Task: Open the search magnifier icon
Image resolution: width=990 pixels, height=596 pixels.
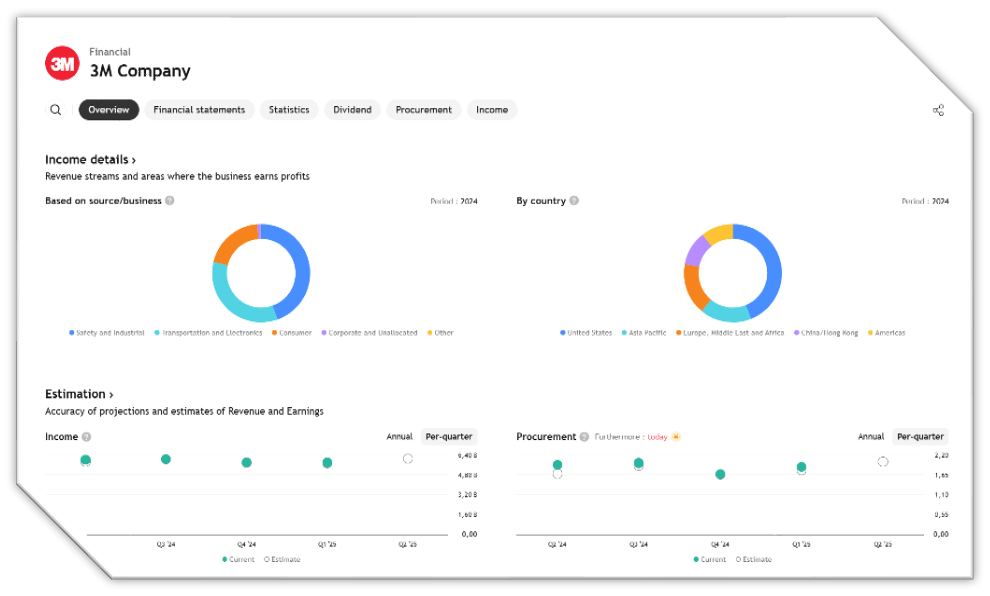Action: pyautogui.click(x=56, y=110)
